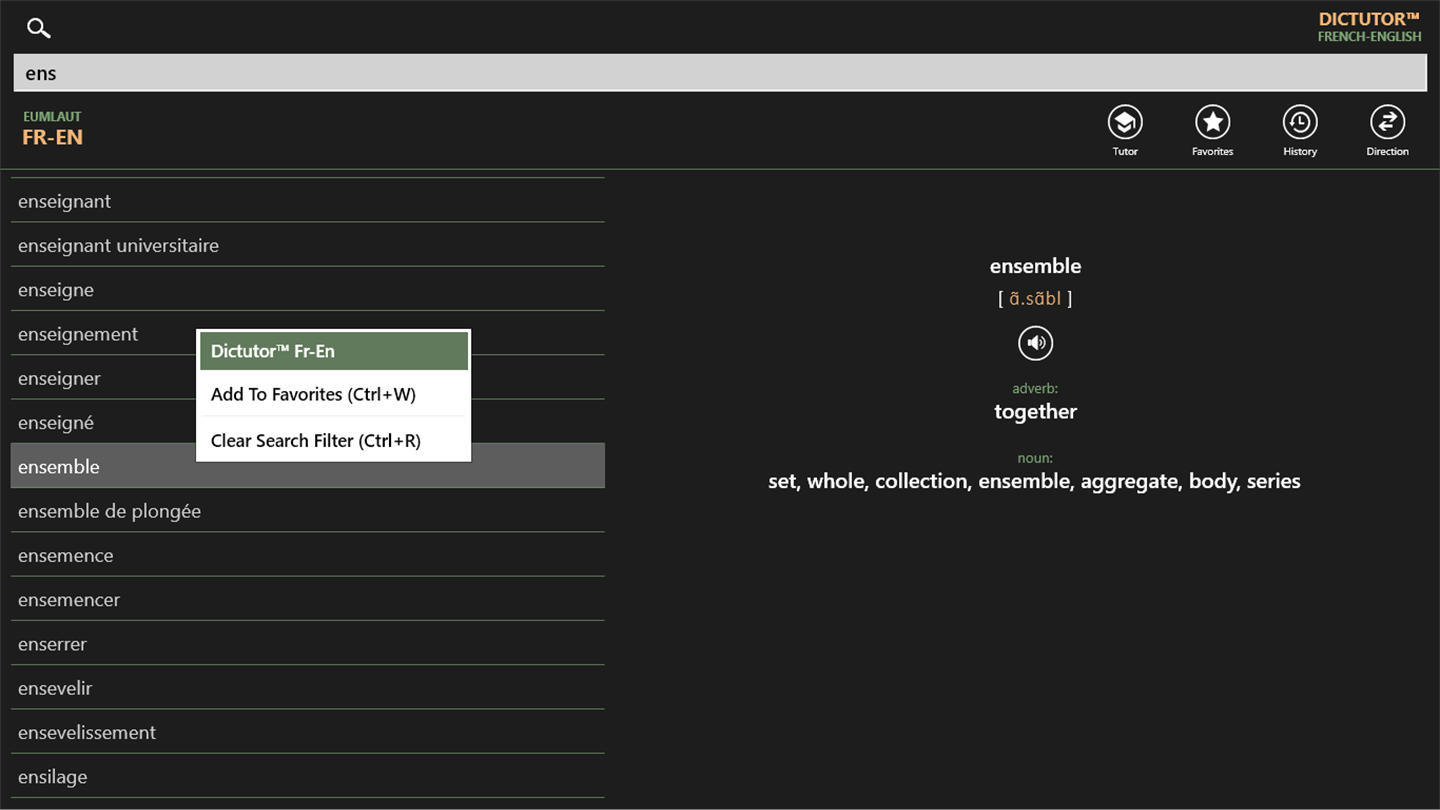The width and height of the screenshot is (1440, 810).
Task: Open the 'enseignant universitaire' entry
Action: click(x=308, y=245)
